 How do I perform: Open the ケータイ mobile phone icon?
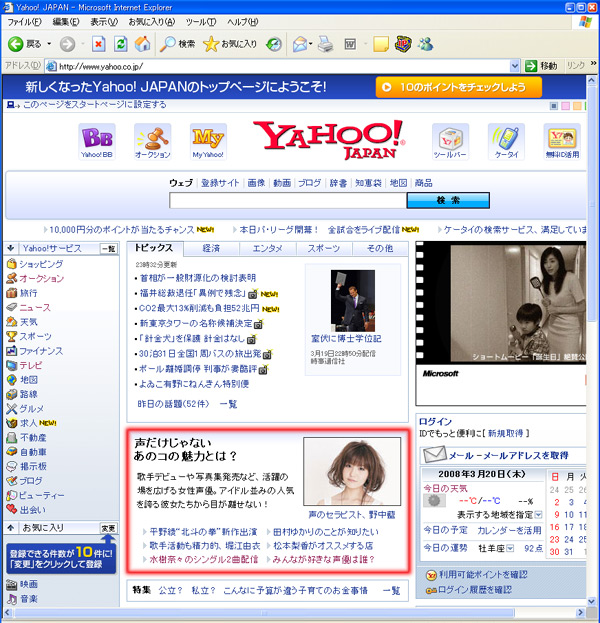[506, 141]
